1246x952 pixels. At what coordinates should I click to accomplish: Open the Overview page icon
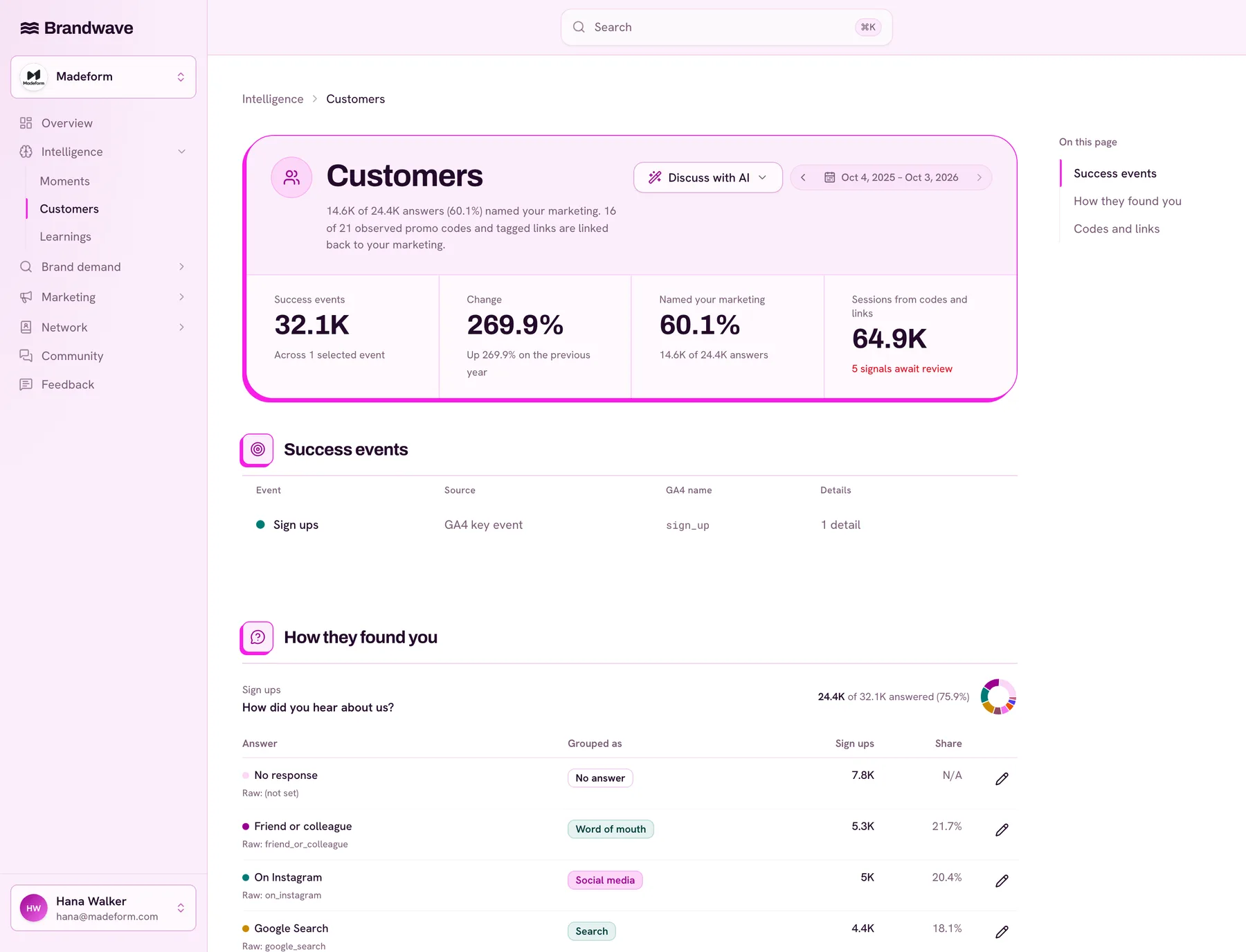pyautogui.click(x=26, y=123)
